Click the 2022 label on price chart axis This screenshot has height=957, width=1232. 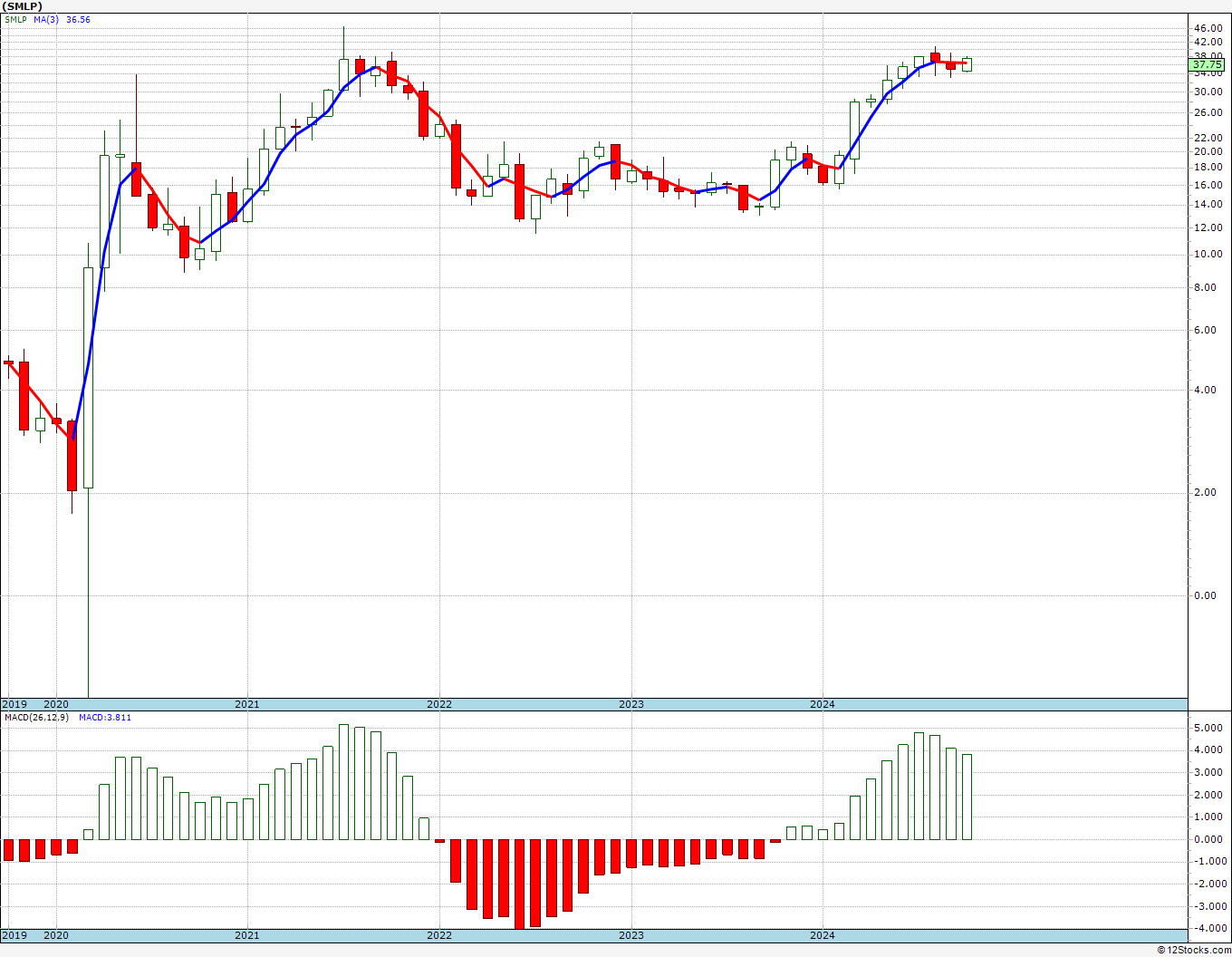(439, 704)
